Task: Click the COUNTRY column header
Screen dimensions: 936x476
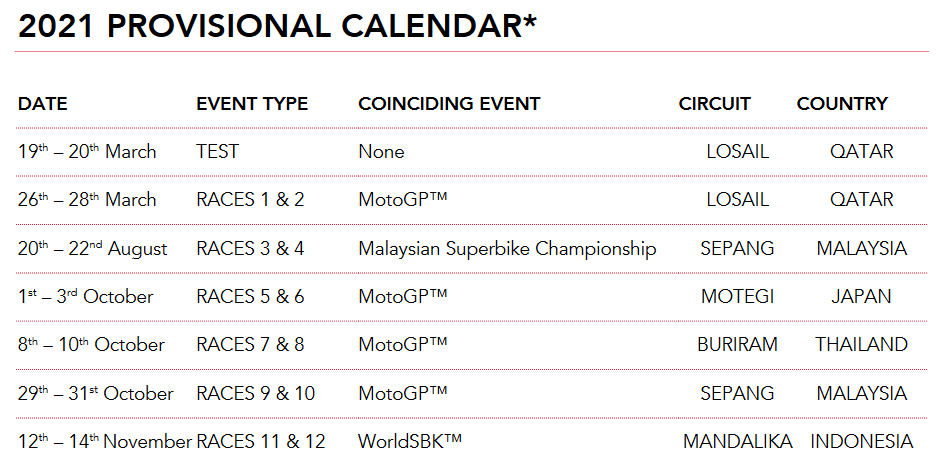Action: click(x=842, y=104)
